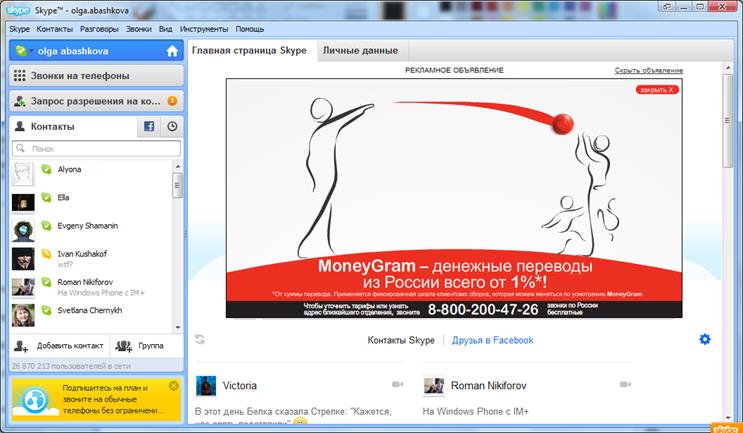743x433 pixels.
Task: Click Victoria's avatar in the feed
Action: 206,386
